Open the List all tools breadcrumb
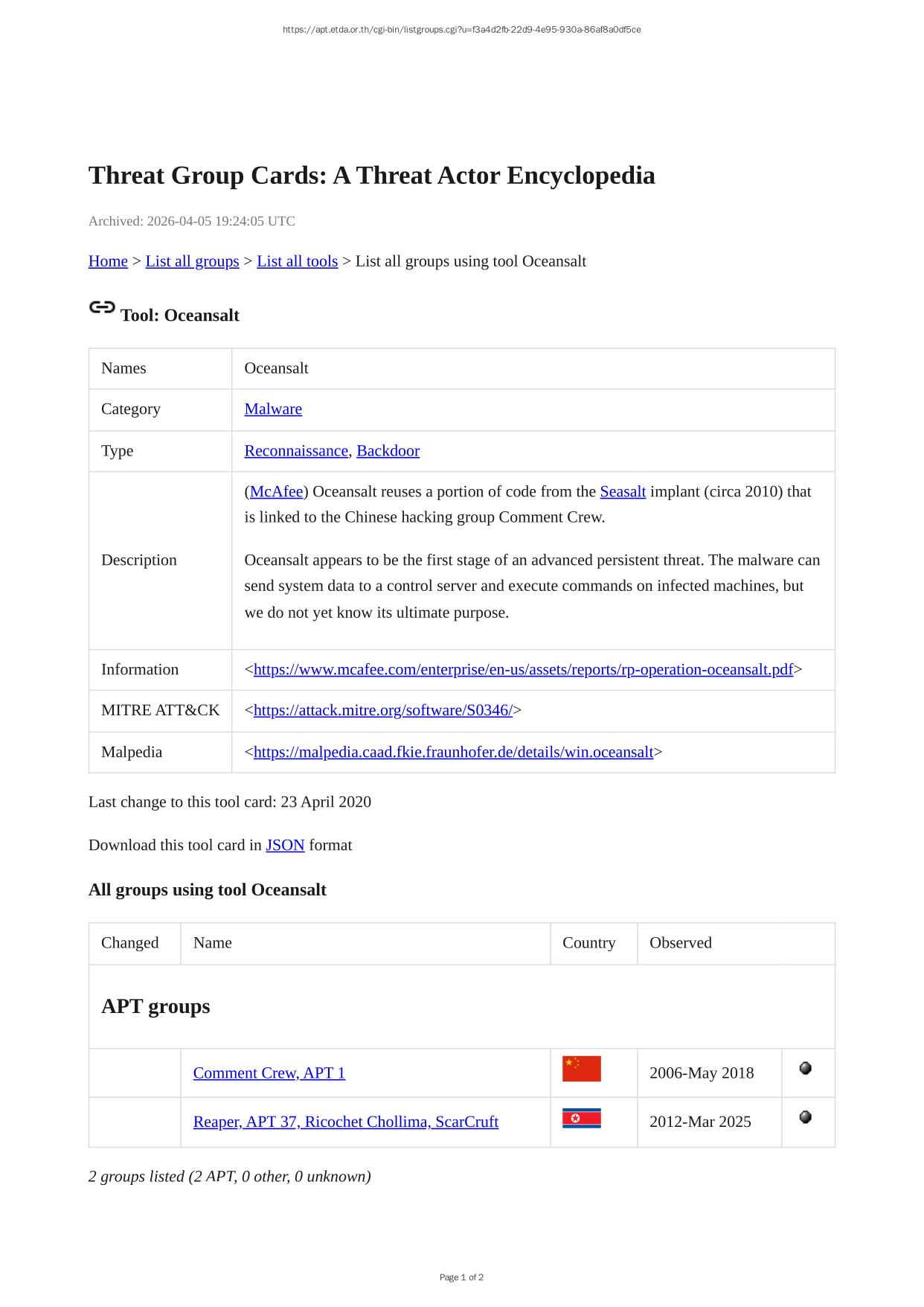Viewport: 924px width, 1307px height. tap(297, 261)
